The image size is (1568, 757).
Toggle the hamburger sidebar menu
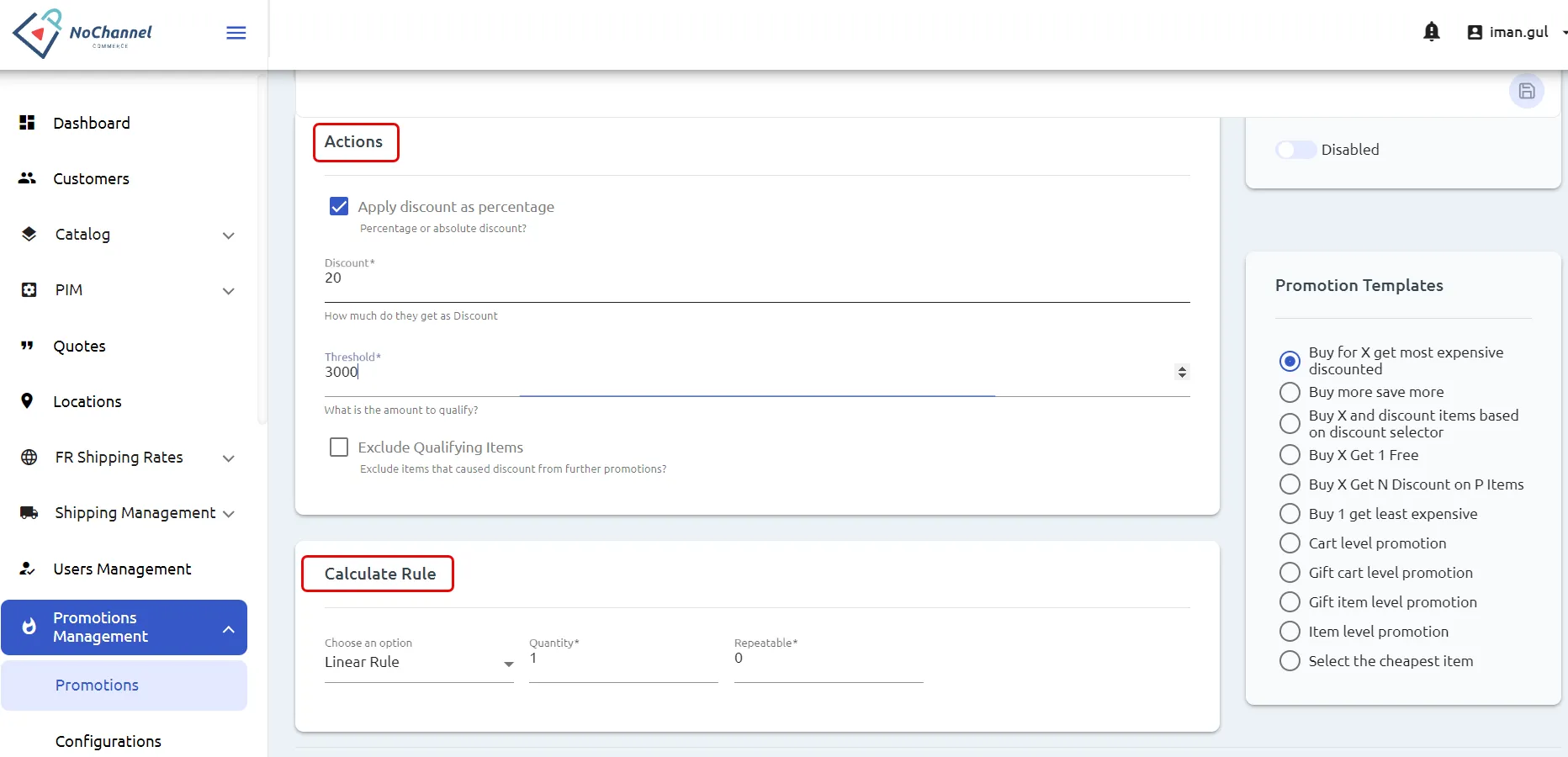click(x=236, y=33)
